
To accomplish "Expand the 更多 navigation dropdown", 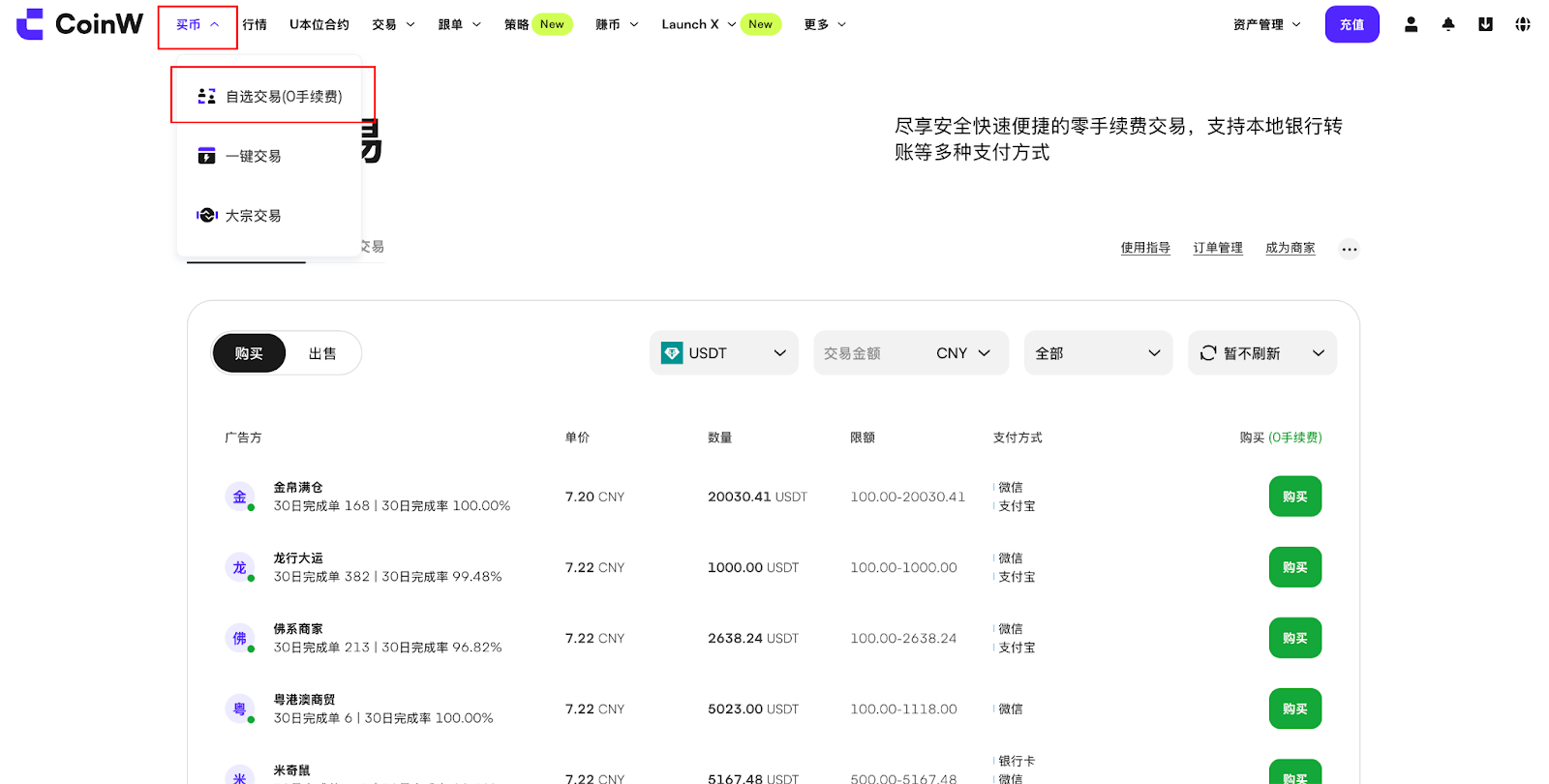I will point(825,25).
